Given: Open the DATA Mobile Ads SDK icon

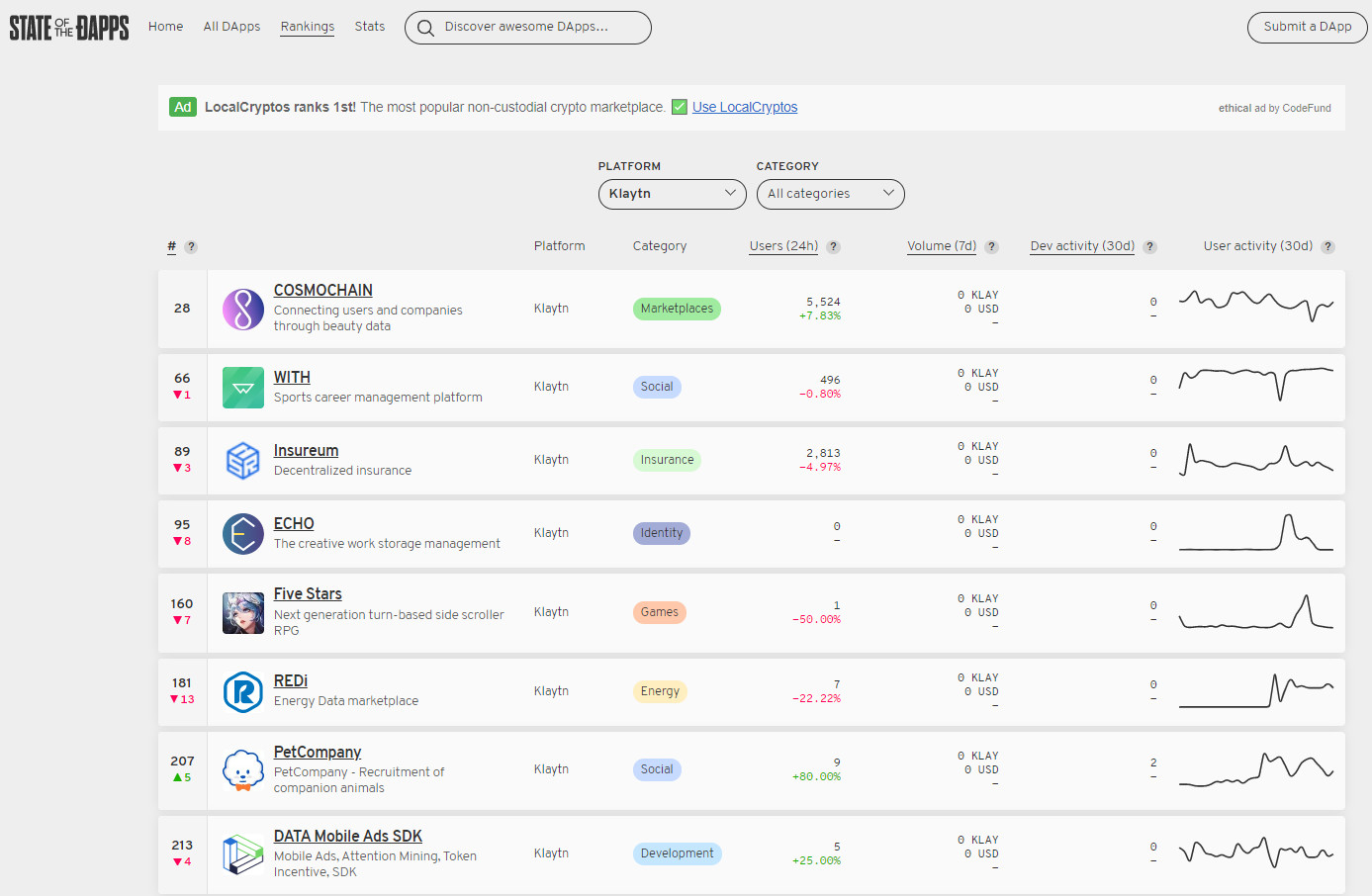Looking at the screenshot, I should (x=243, y=854).
